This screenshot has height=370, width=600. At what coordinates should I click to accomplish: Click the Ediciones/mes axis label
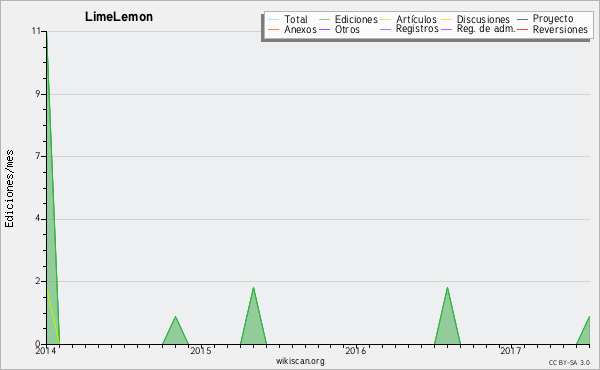[9, 189]
